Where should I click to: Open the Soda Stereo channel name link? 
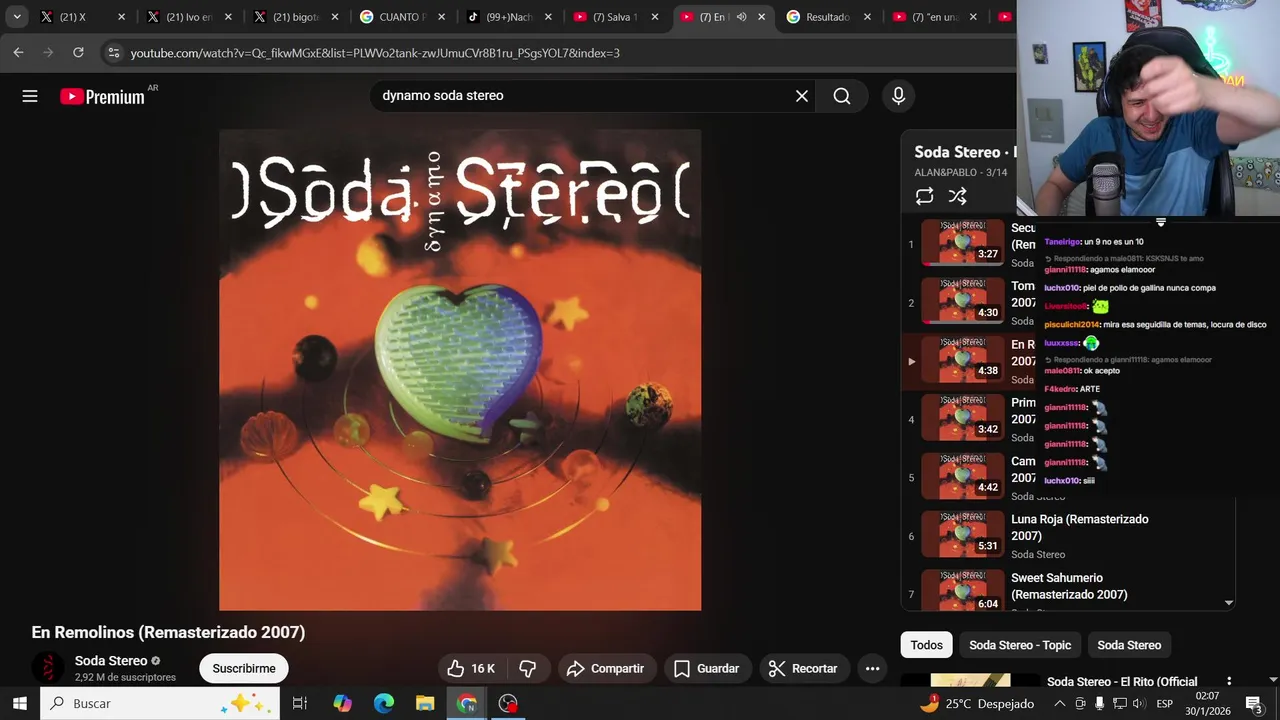[x=111, y=661]
